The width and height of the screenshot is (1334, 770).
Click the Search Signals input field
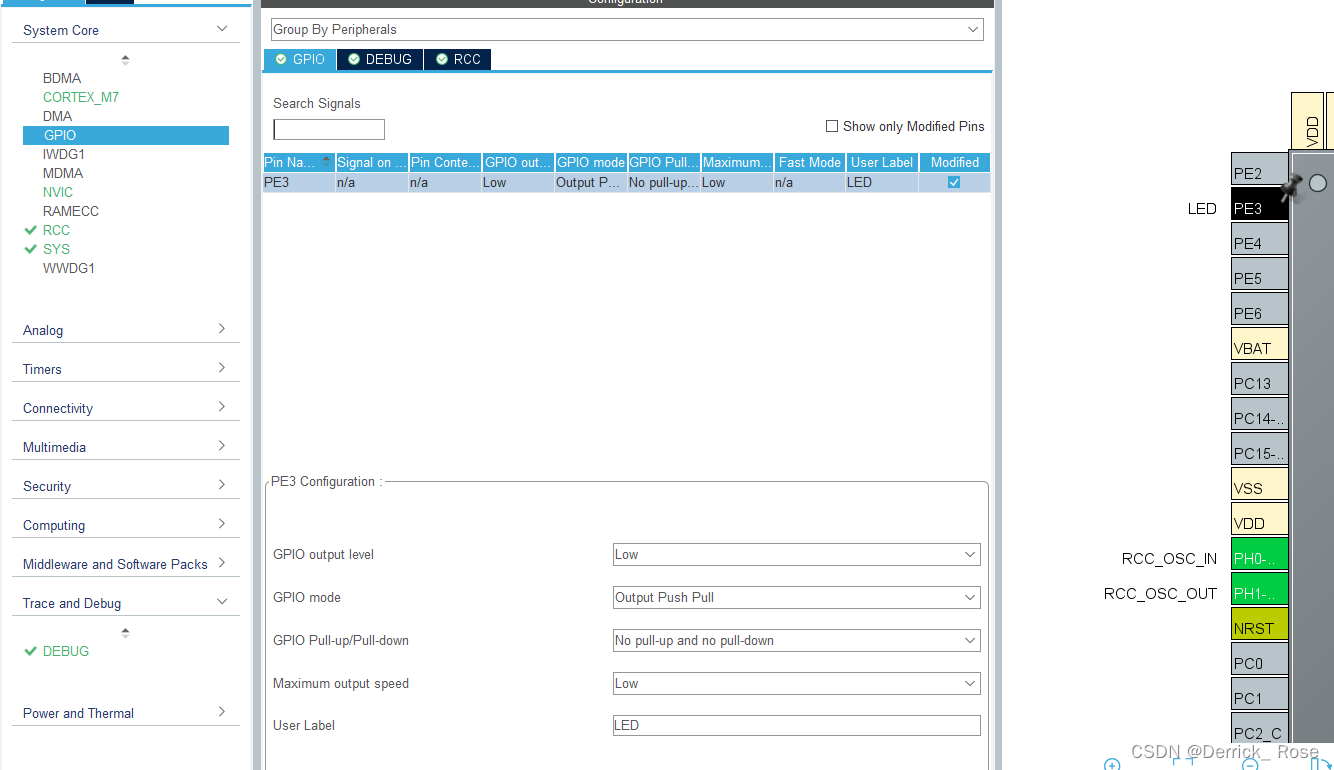click(x=329, y=129)
